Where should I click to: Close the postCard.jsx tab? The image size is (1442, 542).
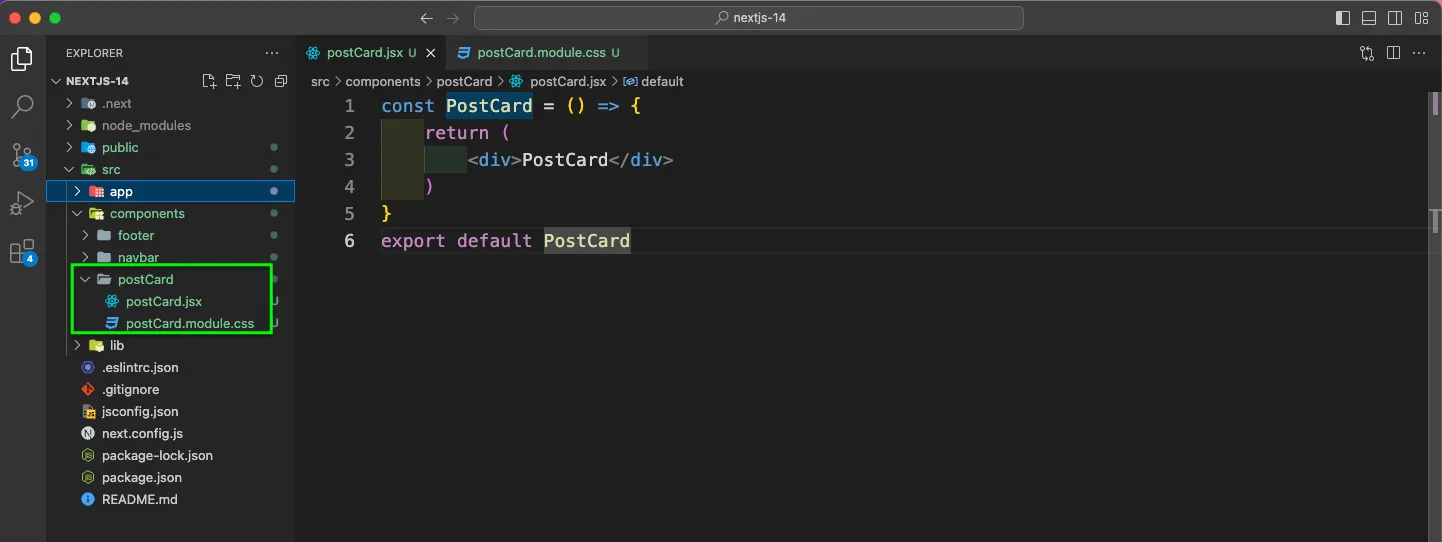431,53
